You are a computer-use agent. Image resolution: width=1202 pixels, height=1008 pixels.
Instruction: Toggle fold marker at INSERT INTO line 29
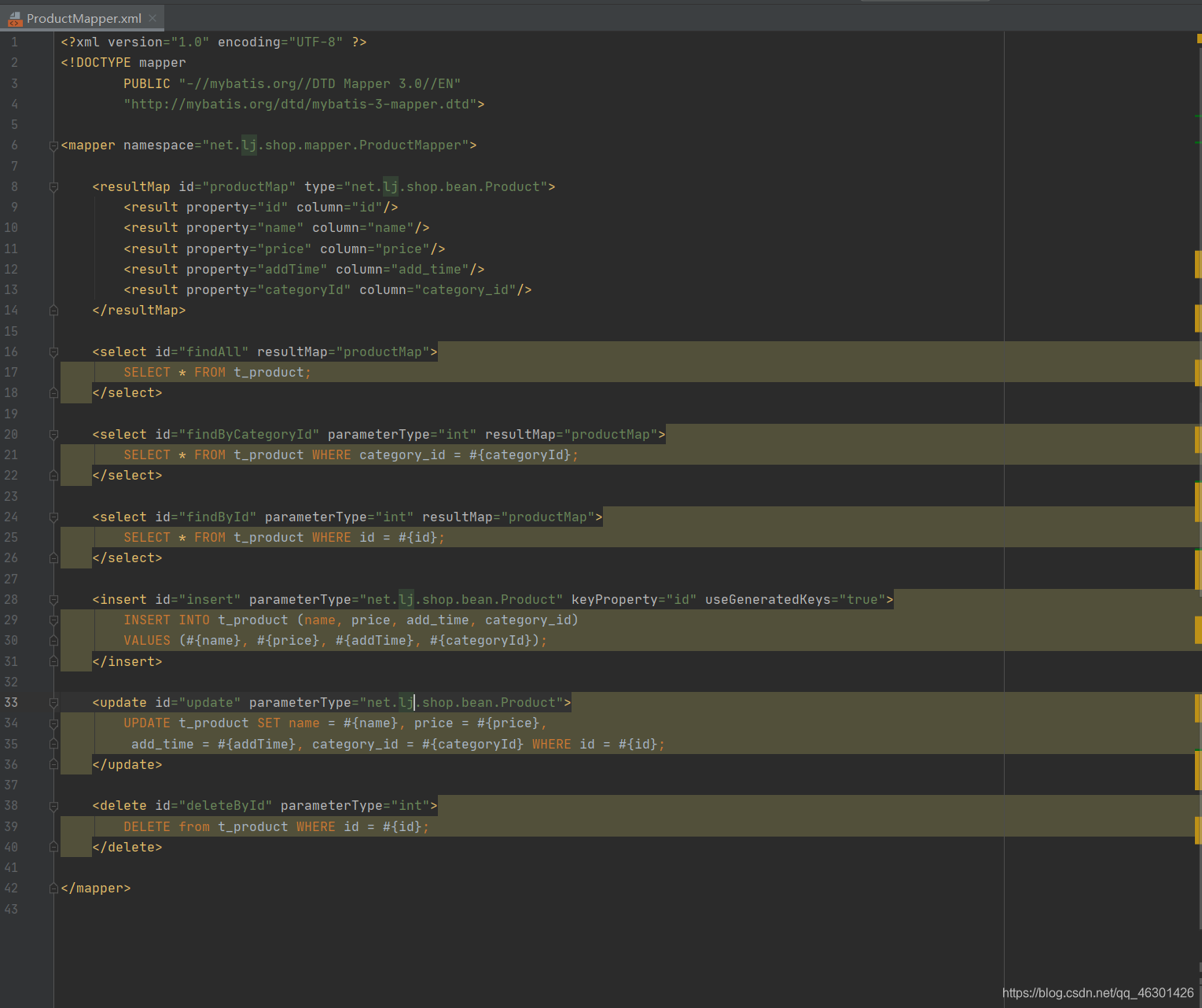(x=53, y=620)
